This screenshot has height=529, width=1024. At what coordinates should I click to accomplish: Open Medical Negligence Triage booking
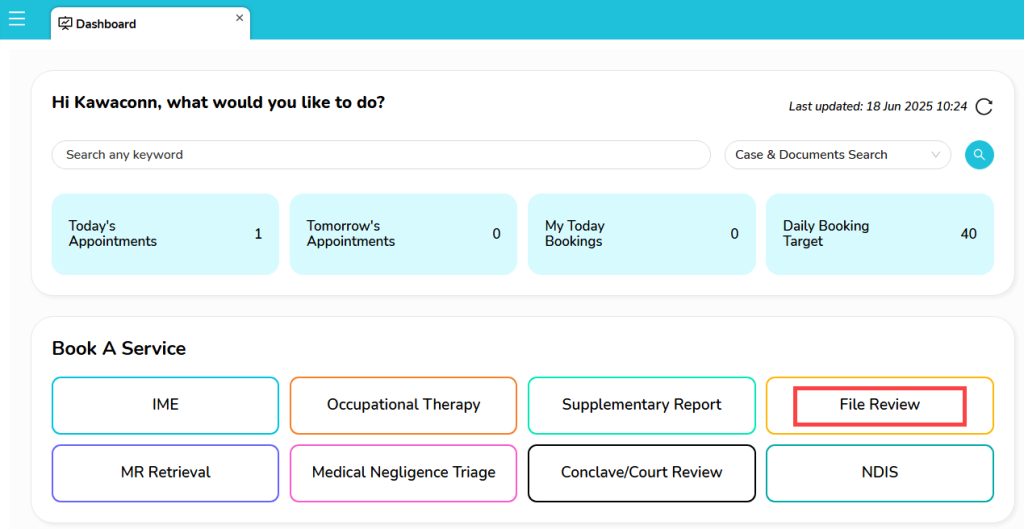pyautogui.click(x=403, y=473)
